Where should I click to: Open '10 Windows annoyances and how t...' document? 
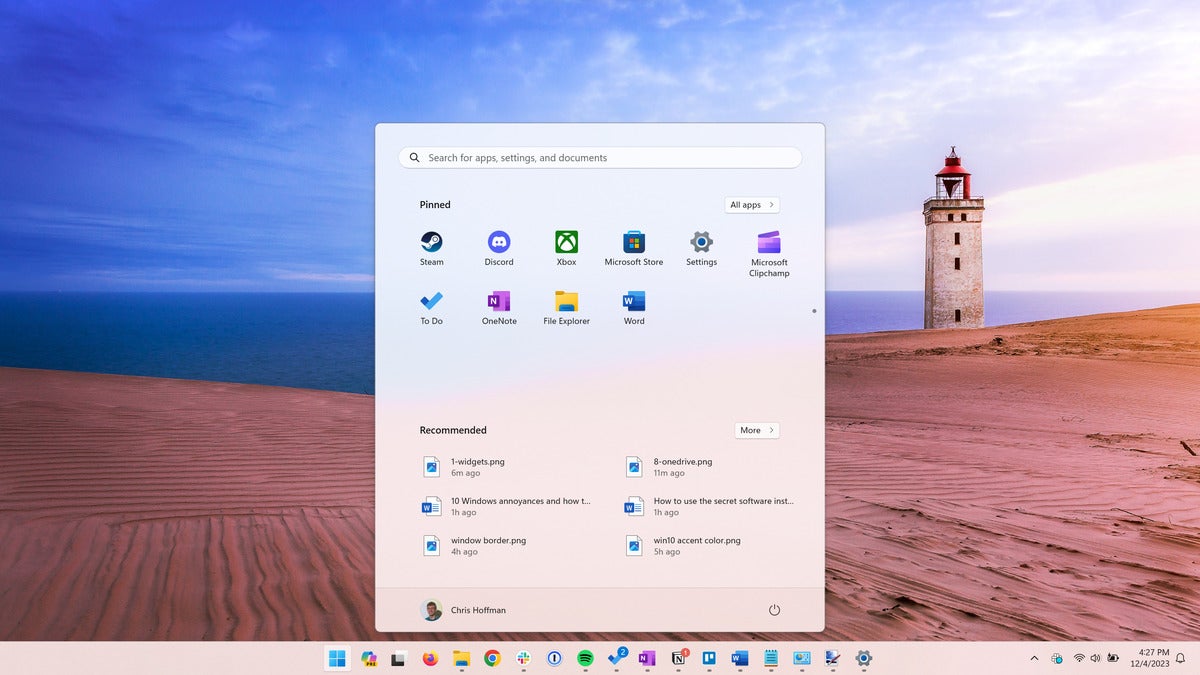(x=507, y=506)
